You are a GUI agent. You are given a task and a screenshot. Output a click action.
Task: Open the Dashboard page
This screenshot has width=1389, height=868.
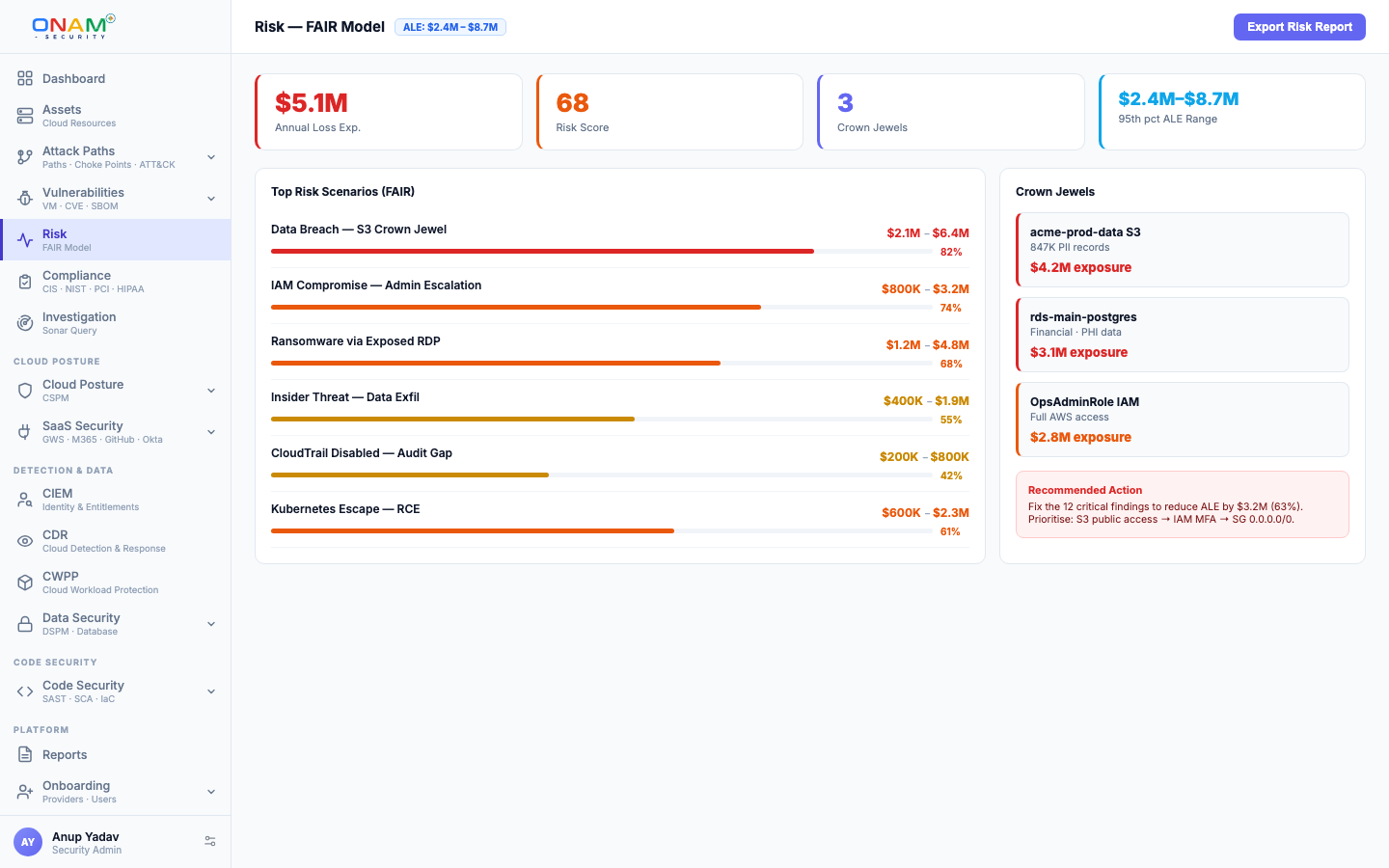(x=116, y=78)
